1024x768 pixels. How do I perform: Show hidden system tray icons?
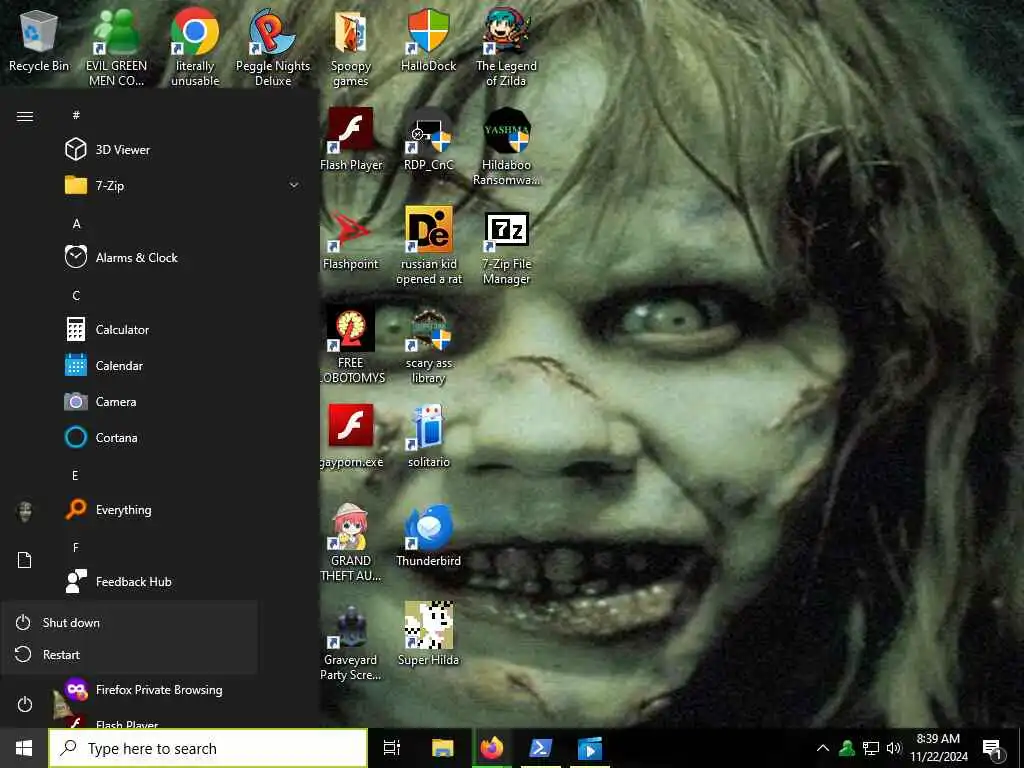(x=823, y=748)
